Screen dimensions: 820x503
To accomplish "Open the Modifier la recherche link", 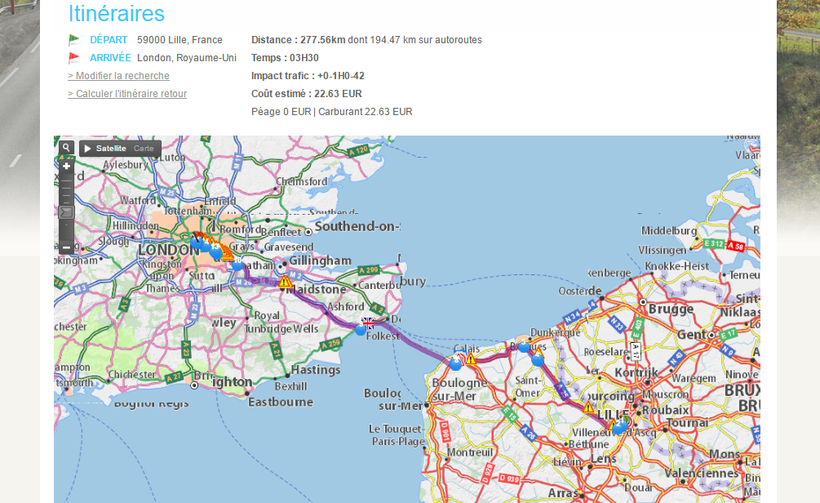I will click(x=118, y=76).
